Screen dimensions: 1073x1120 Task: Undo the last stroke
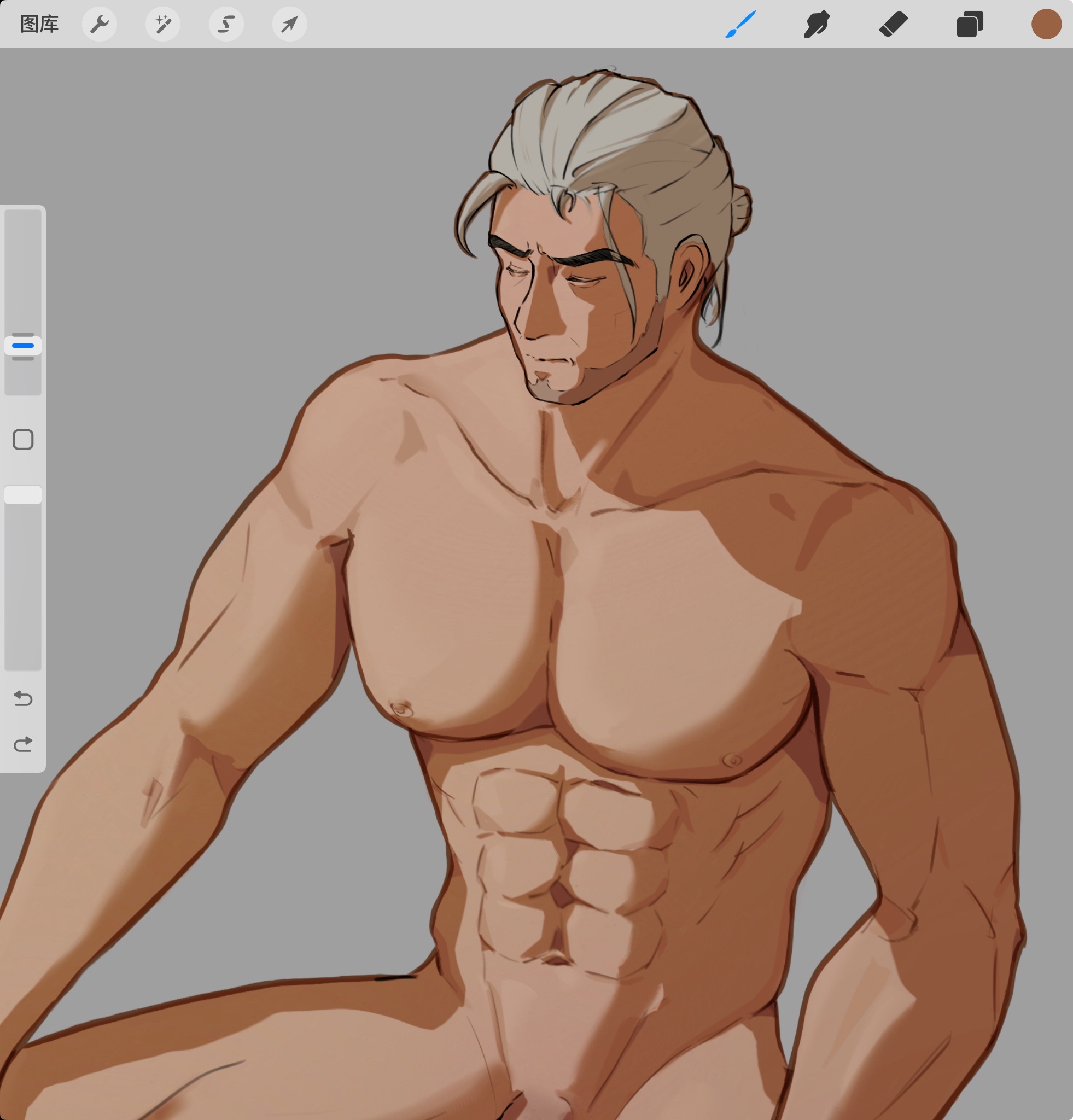[23, 698]
